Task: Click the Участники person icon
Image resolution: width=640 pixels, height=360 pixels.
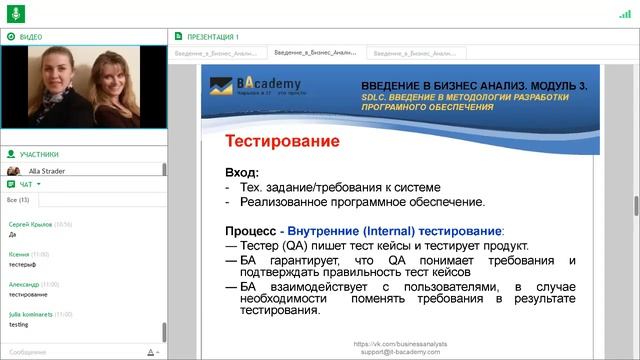Action: click(11, 154)
